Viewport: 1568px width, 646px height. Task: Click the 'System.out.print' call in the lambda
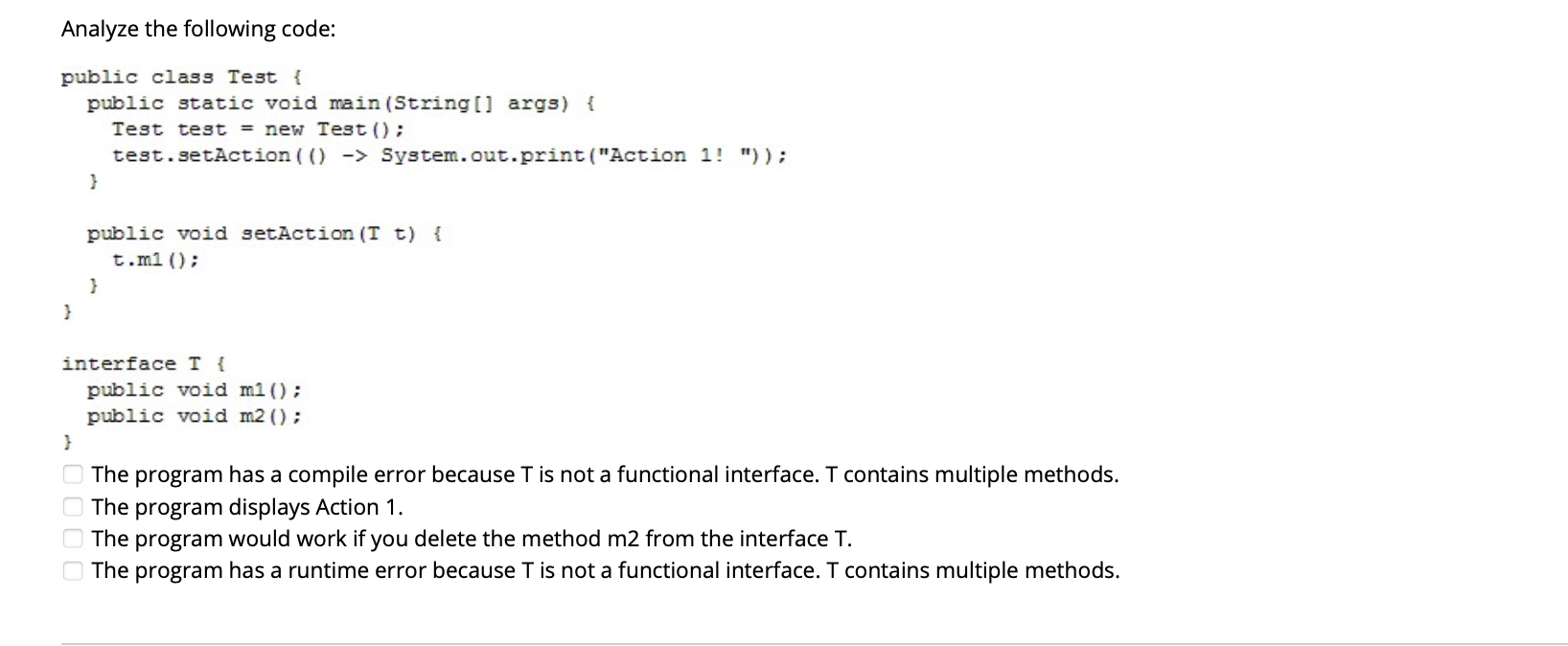click(479, 154)
